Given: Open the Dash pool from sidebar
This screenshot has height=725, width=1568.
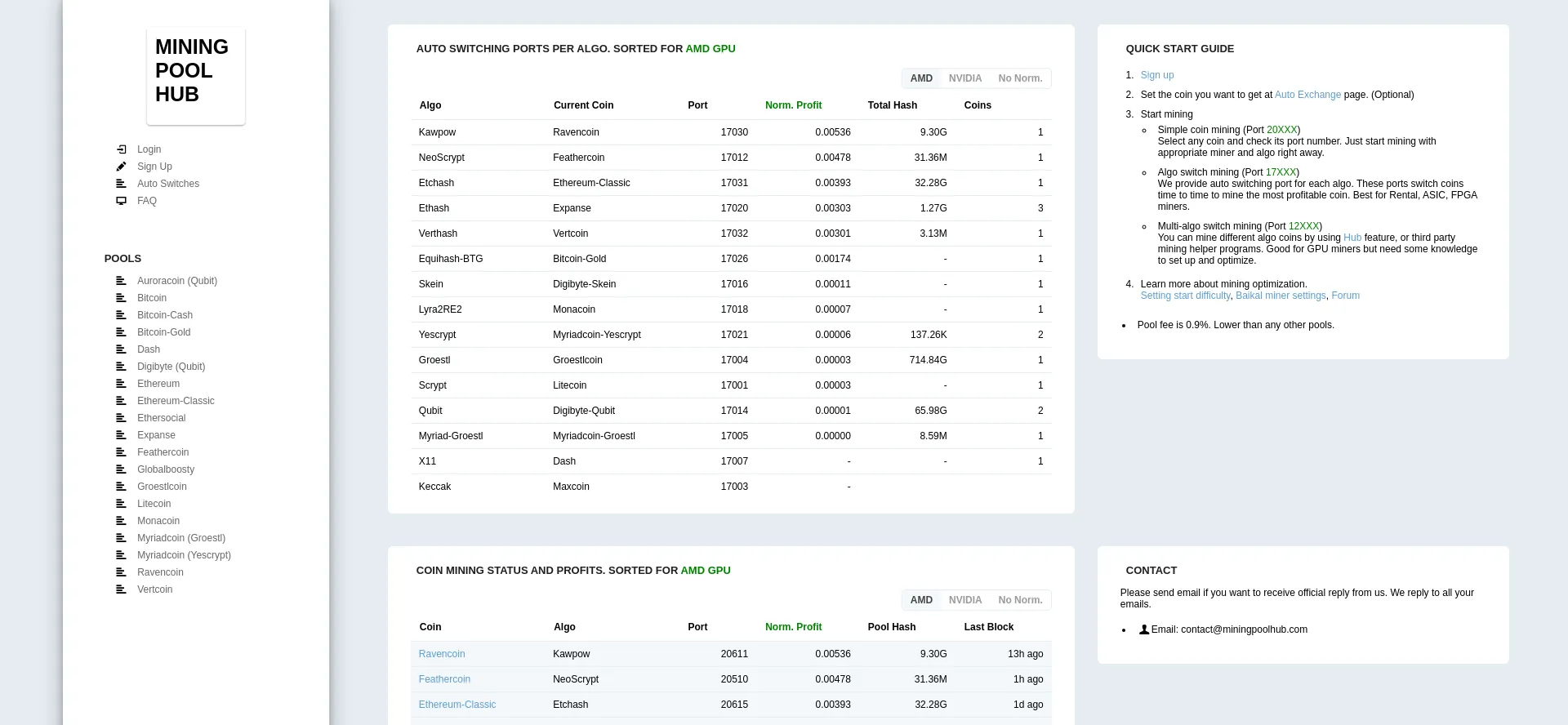Looking at the screenshot, I should tap(149, 349).
